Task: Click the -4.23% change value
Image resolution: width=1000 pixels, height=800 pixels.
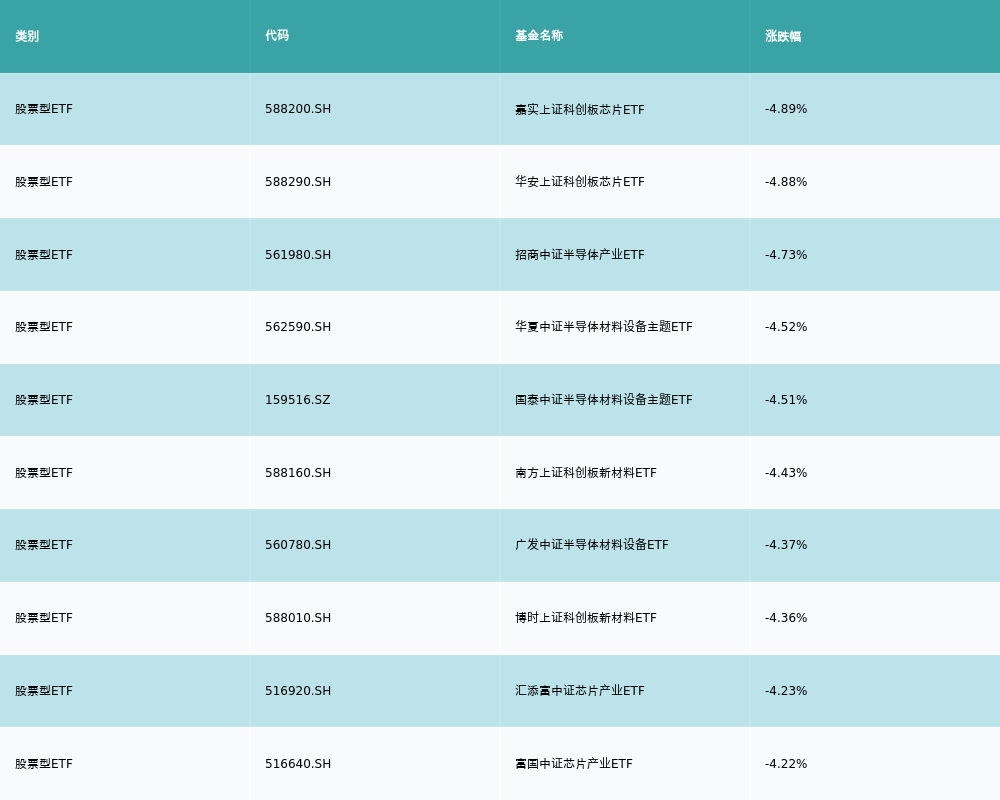Action: (786, 691)
